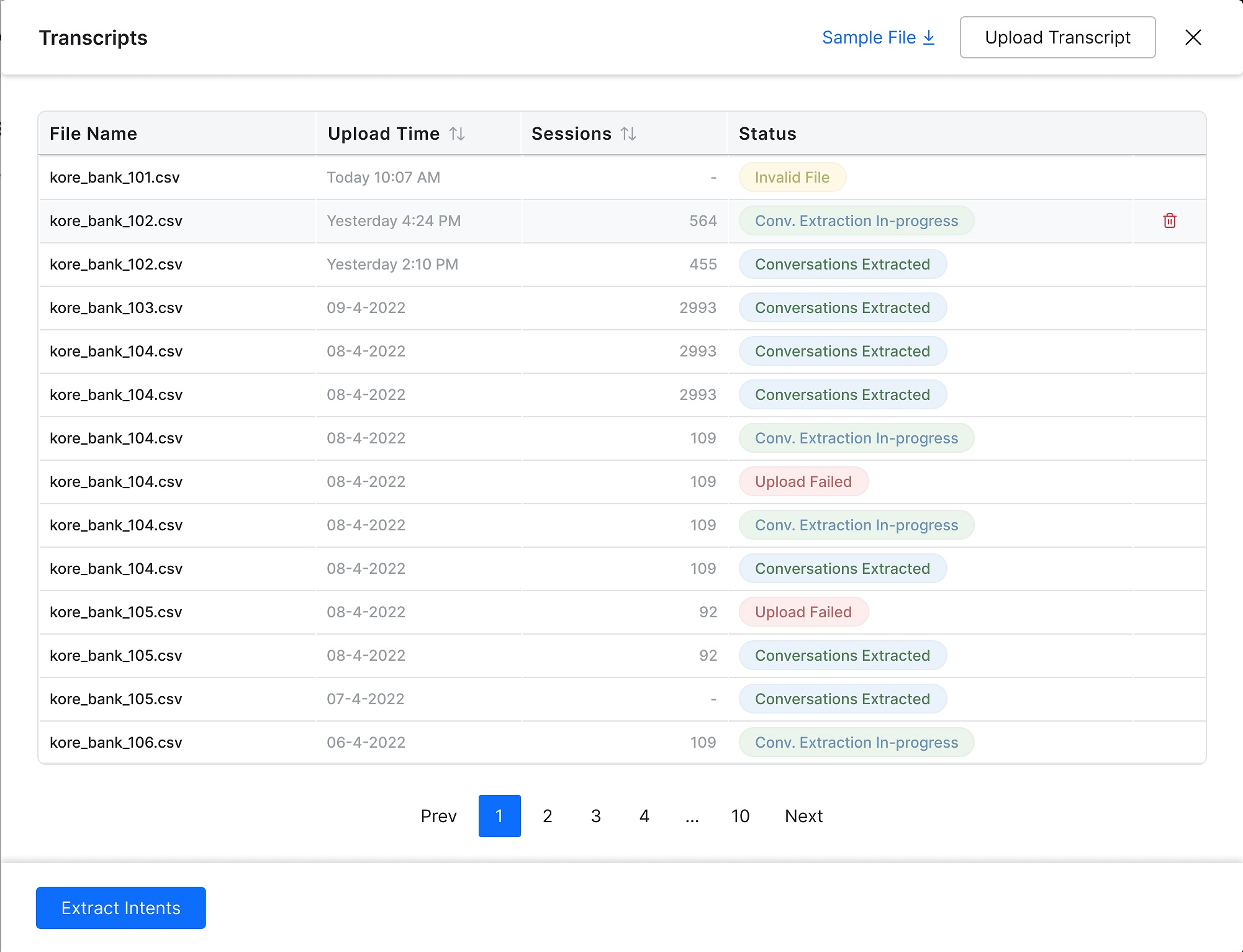Go to page 3
Viewport: 1243px width, 952px height.
coord(595,815)
